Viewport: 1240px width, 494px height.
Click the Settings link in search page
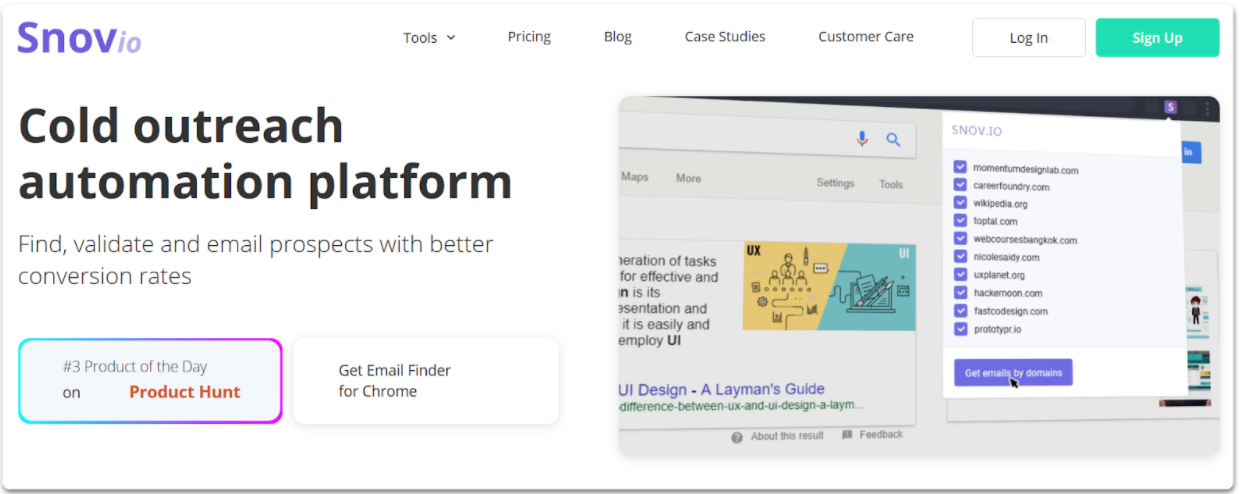click(835, 183)
